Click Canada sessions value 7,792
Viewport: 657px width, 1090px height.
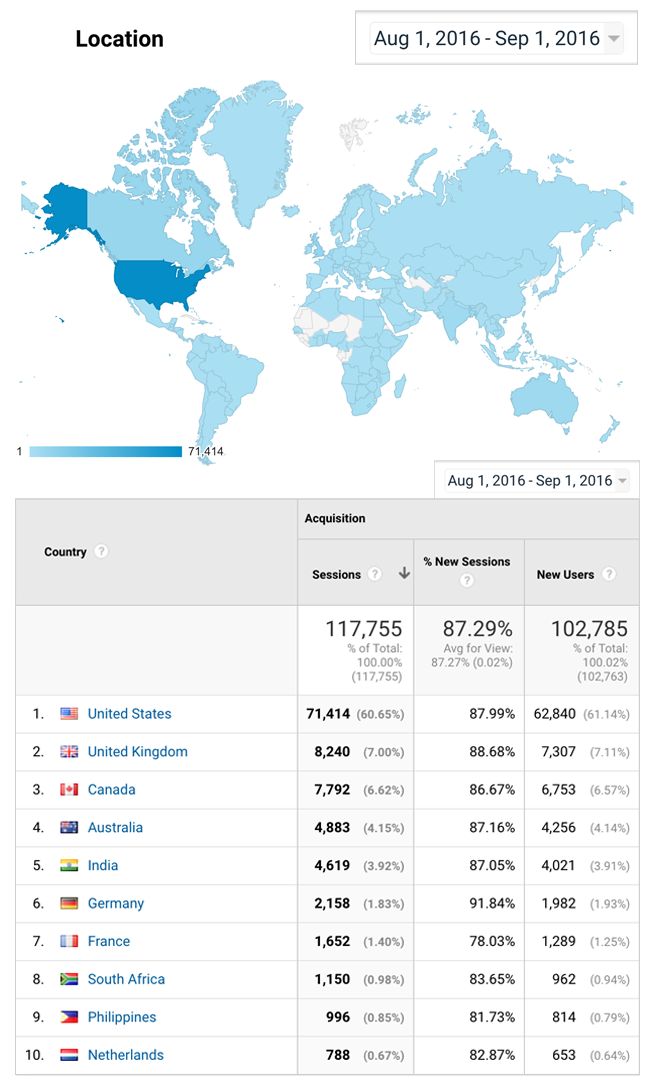332,790
